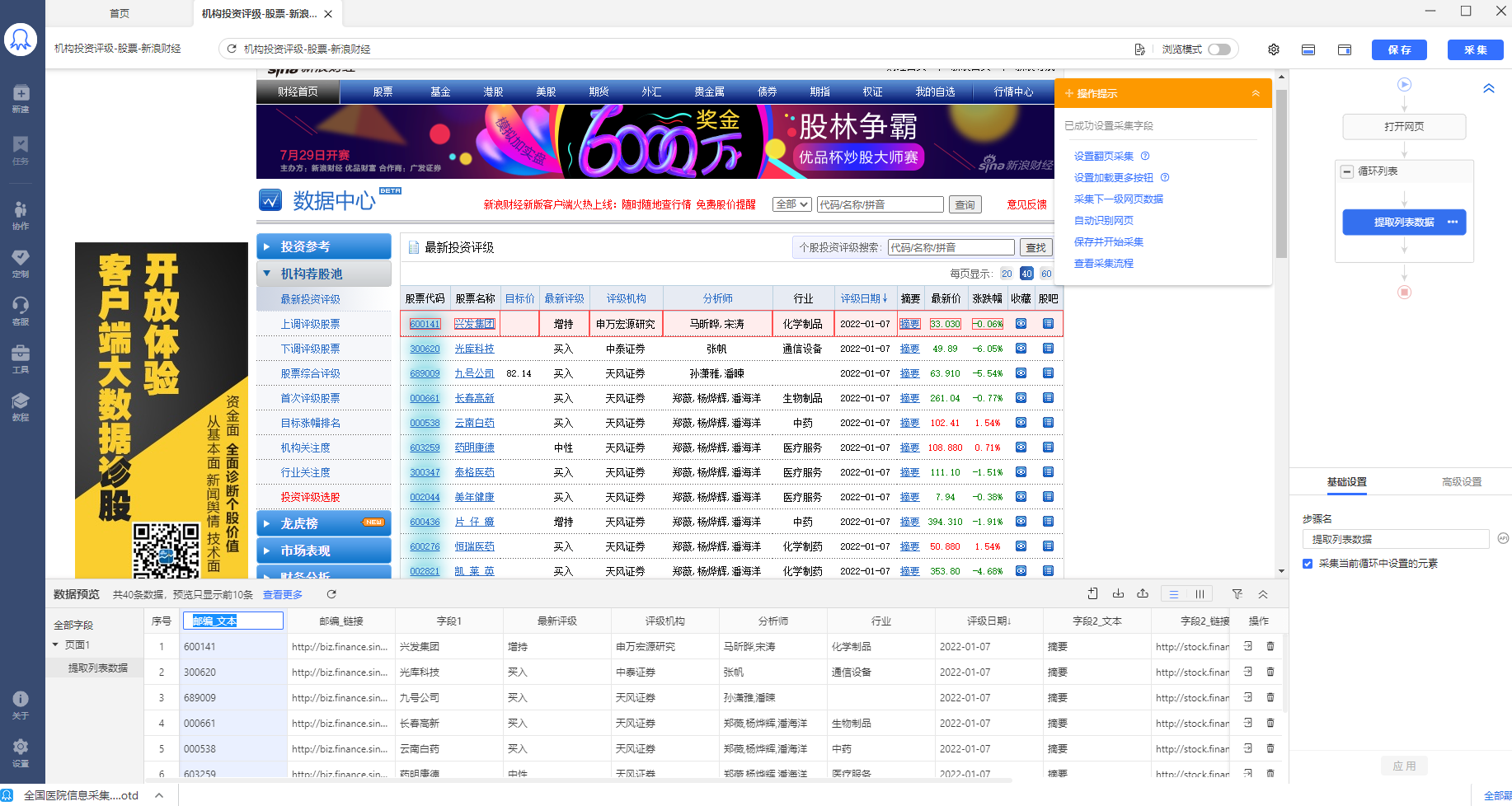Delete row 1 with trash icon

click(x=1270, y=646)
